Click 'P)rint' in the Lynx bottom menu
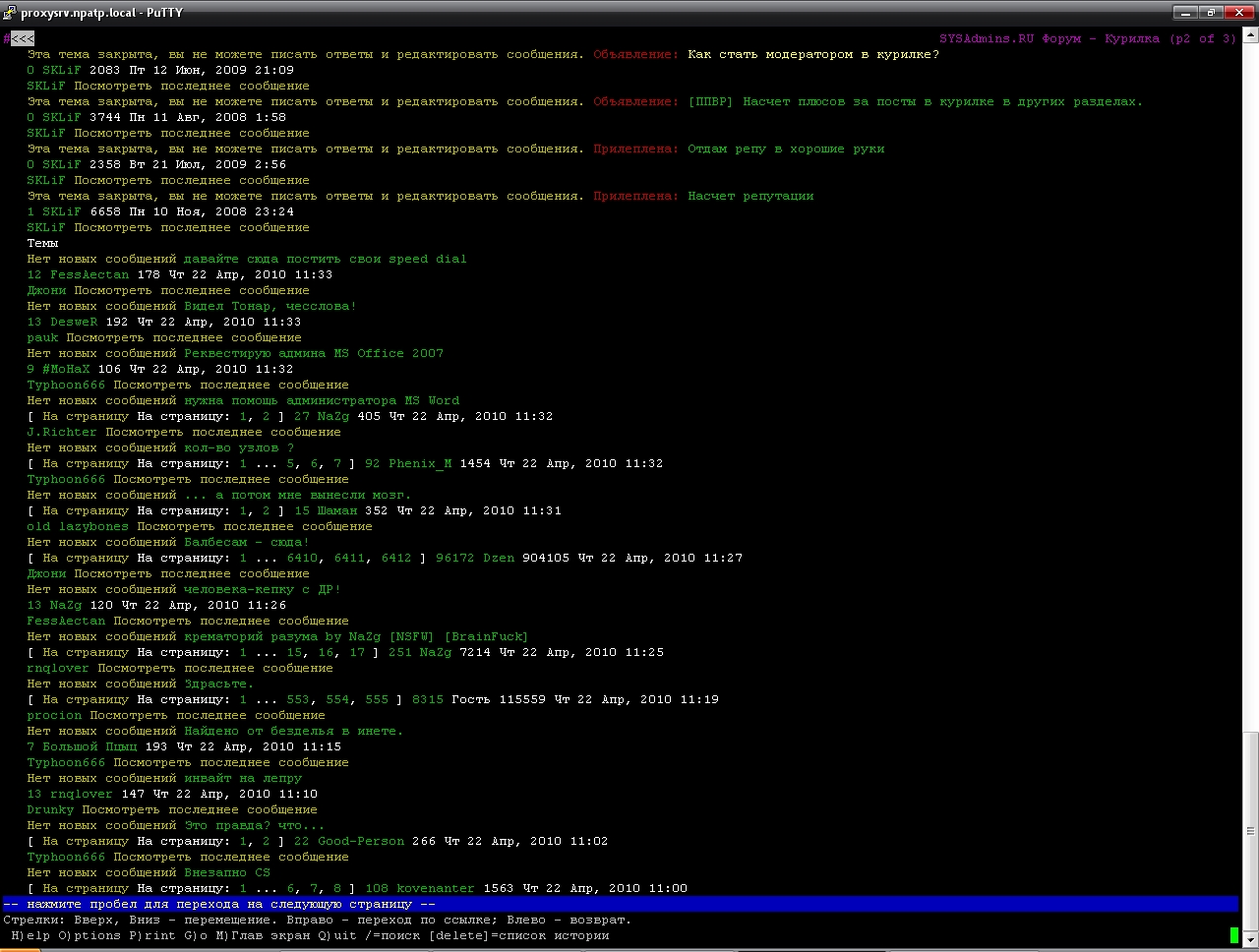The image size is (1259, 952). pyautogui.click(x=152, y=935)
